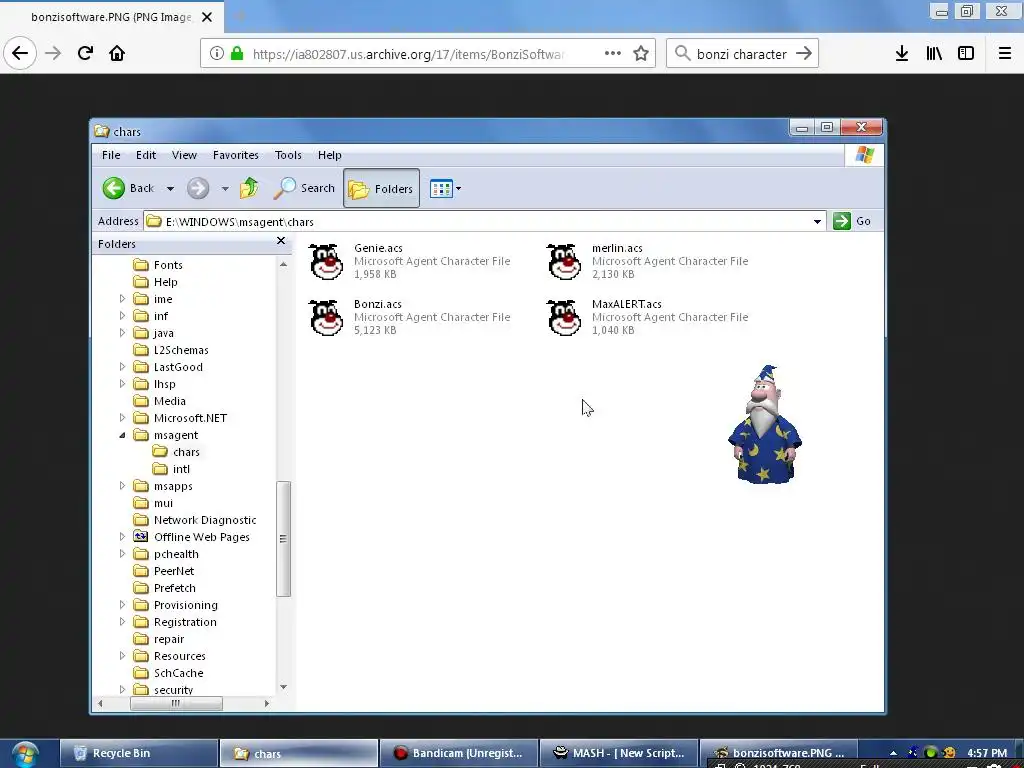
Task: Expand the inf folder node
Action: tap(122, 316)
